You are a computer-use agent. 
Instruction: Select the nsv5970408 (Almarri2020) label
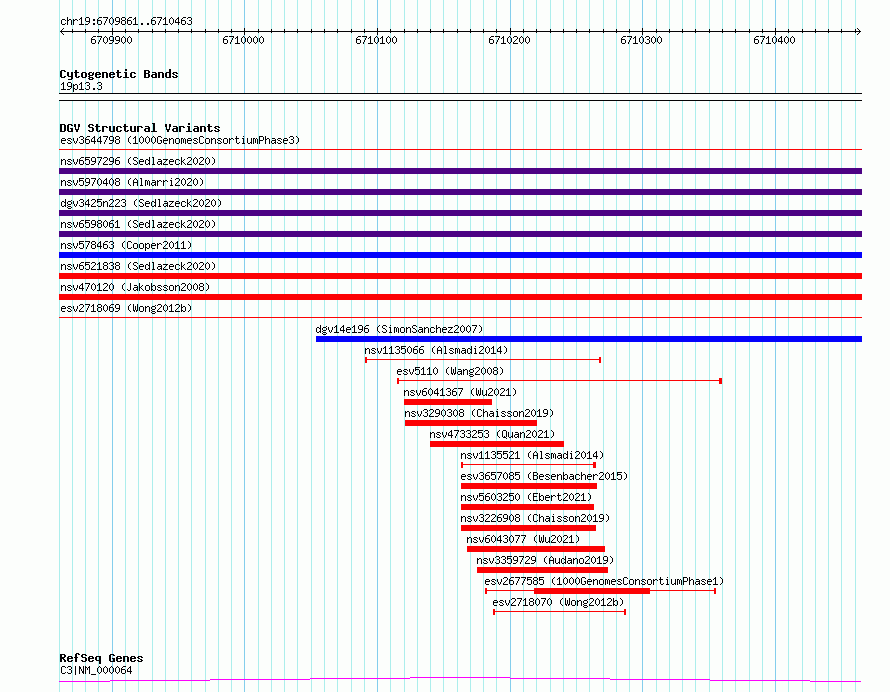tap(132, 182)
